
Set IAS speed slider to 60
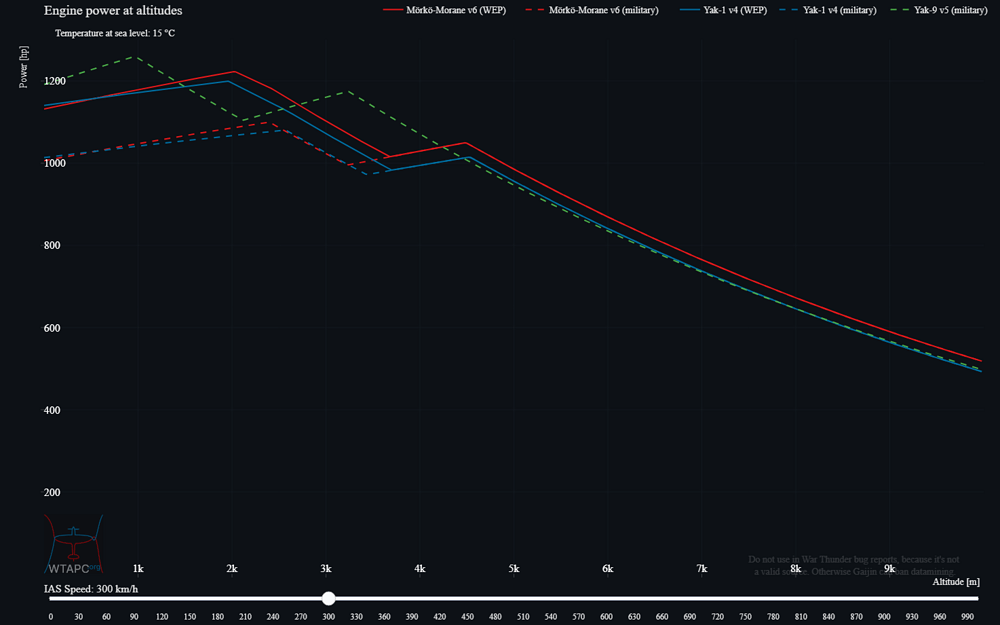click(x=106, y=617)
